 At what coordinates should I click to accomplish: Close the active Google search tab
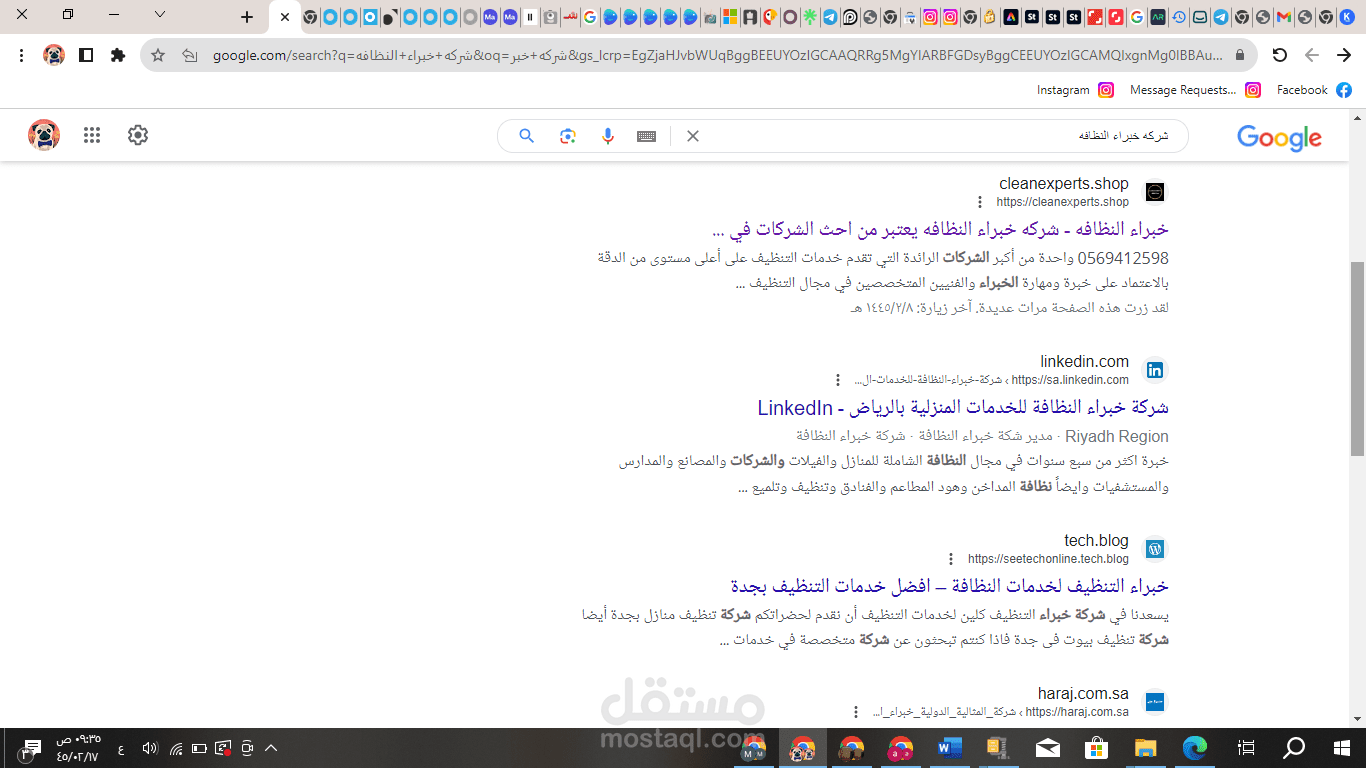click(x=285, y=17)
